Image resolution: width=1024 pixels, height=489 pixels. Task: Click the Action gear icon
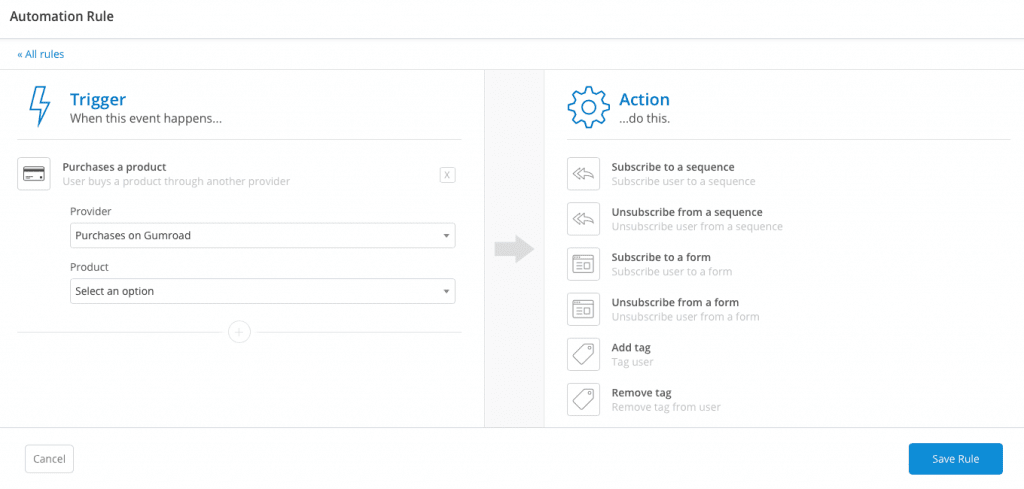click(x=588, y=106)
